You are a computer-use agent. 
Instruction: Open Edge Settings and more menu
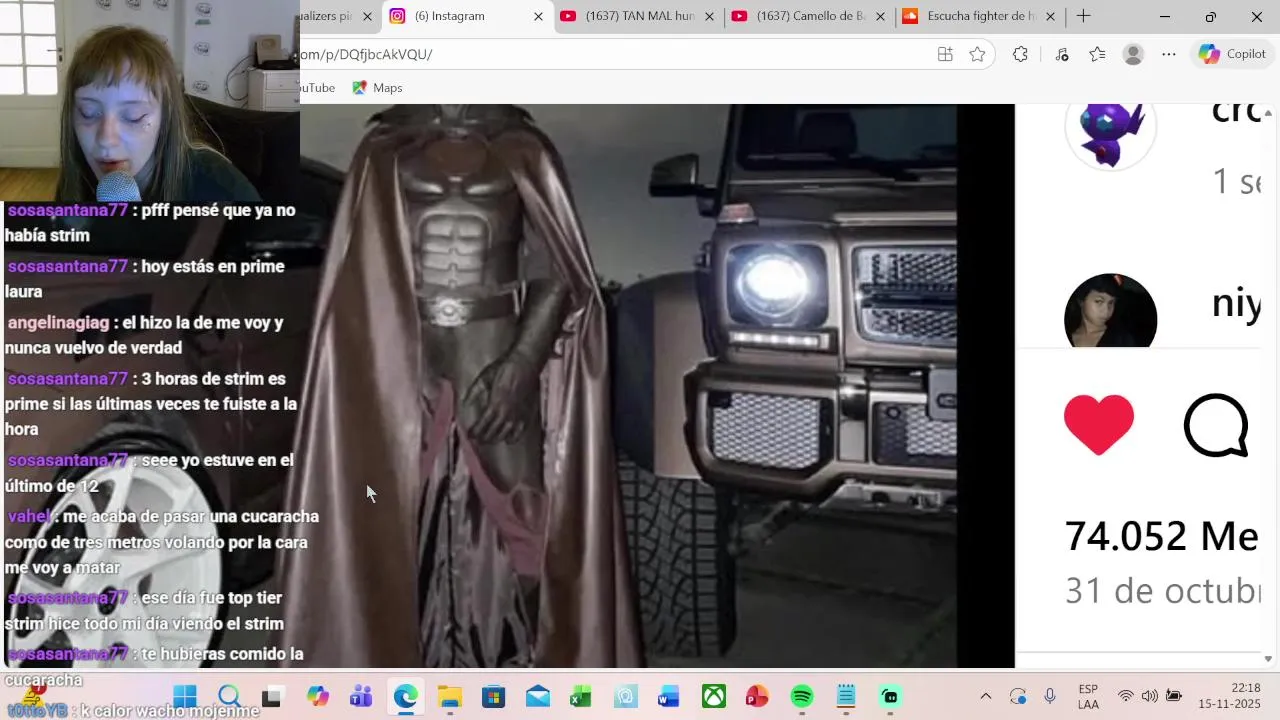[1169, 54]
